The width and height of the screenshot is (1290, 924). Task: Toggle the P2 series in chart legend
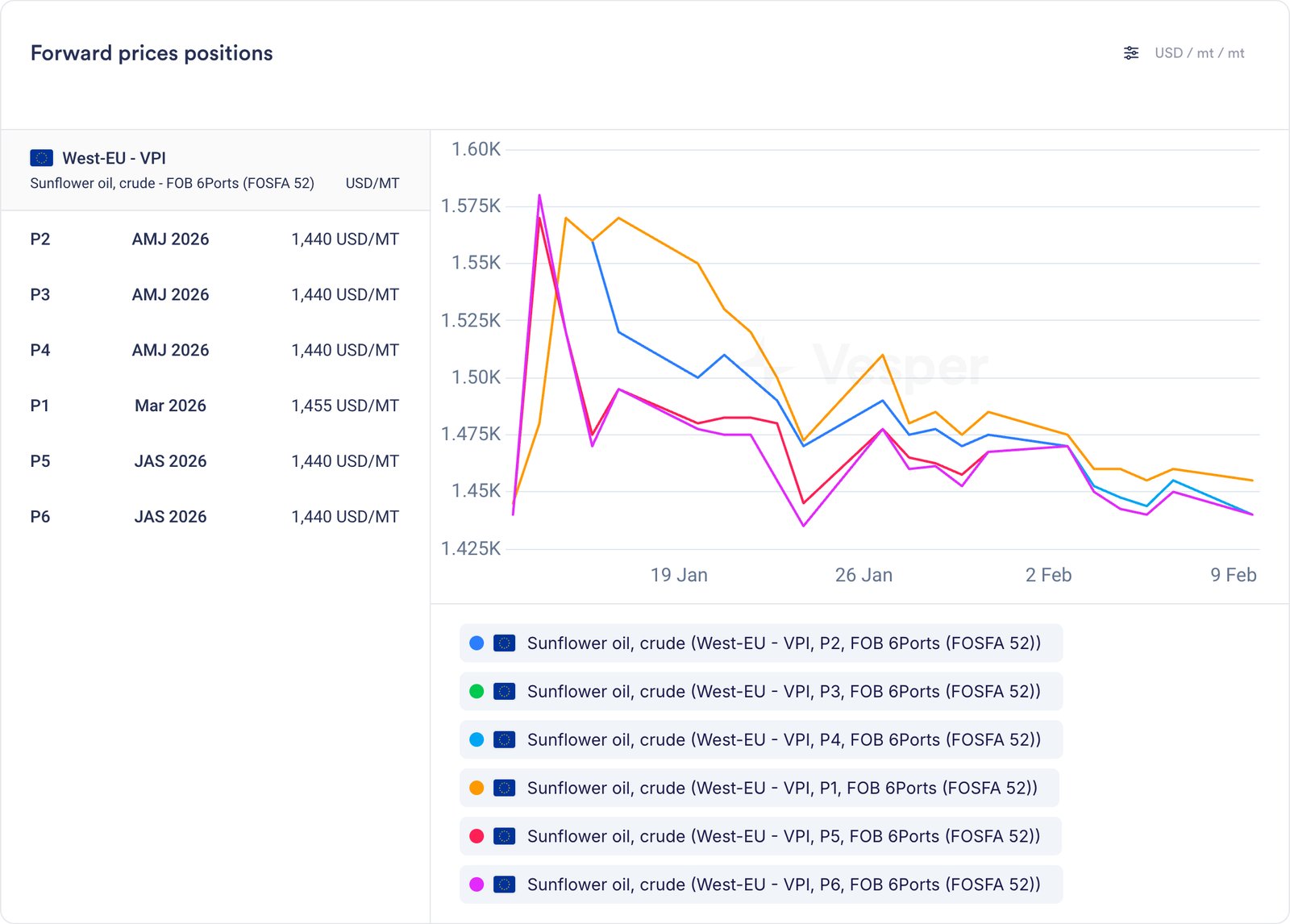760,643
